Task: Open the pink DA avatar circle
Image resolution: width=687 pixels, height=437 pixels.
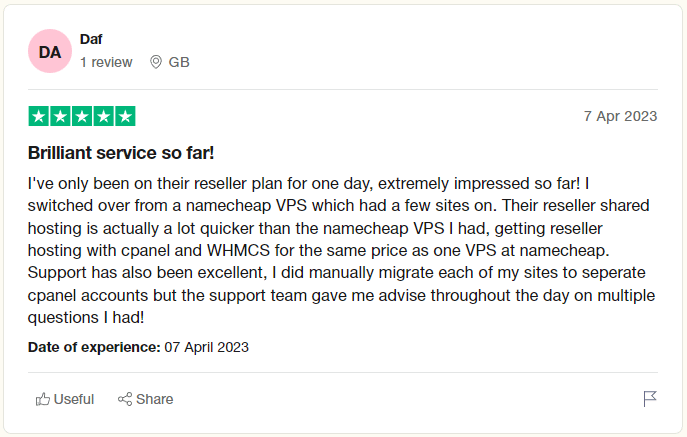Action: click(50, 51)
